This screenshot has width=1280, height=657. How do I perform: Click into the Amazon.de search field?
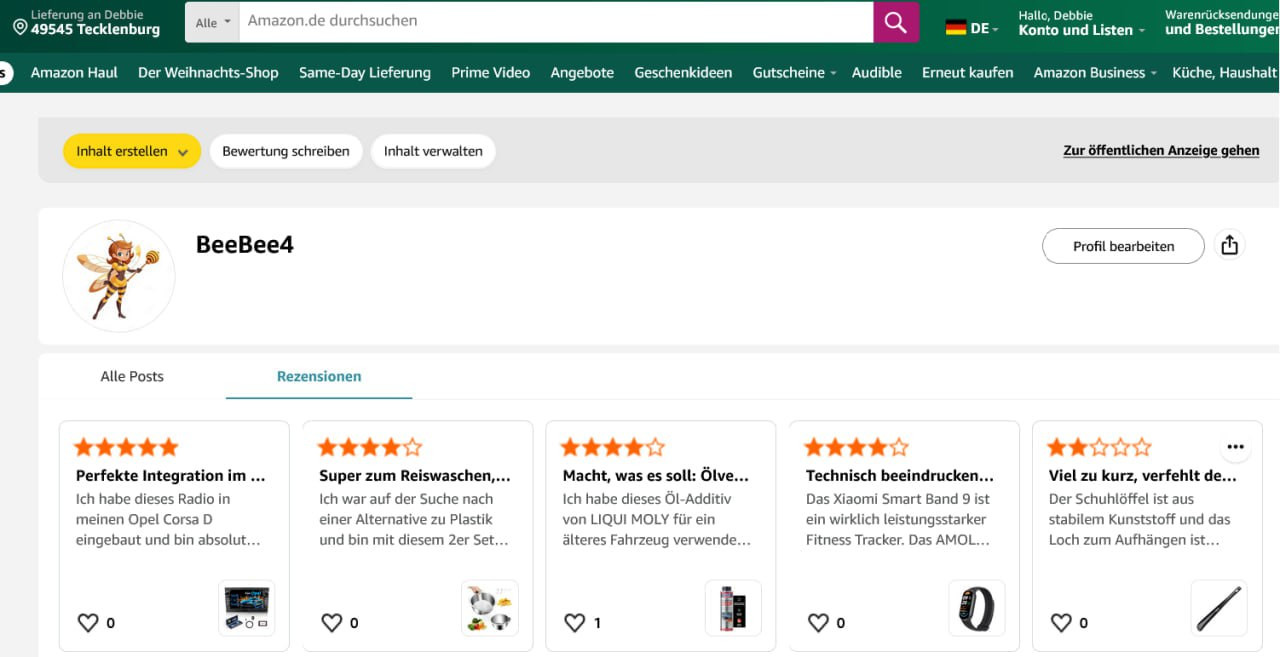[x=555, y=21]
